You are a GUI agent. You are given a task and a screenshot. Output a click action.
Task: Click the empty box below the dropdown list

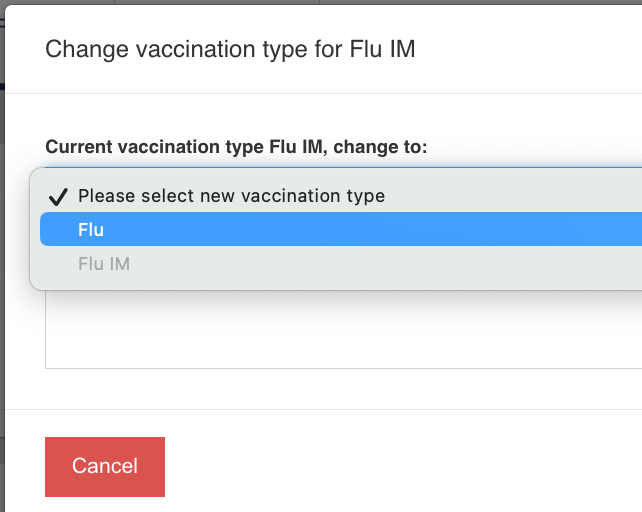[x=340, y=332]
